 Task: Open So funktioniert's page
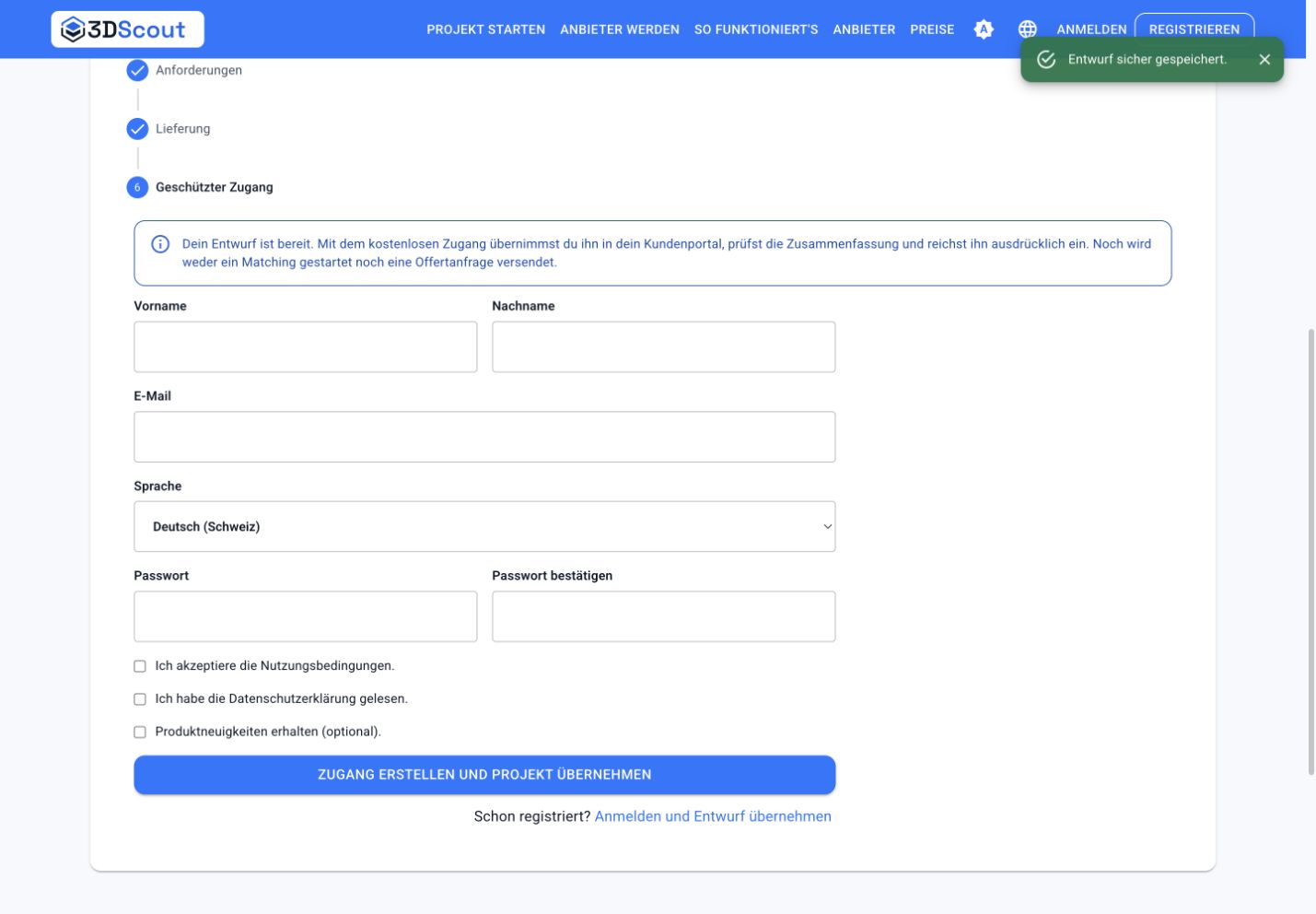pos(756,29)
